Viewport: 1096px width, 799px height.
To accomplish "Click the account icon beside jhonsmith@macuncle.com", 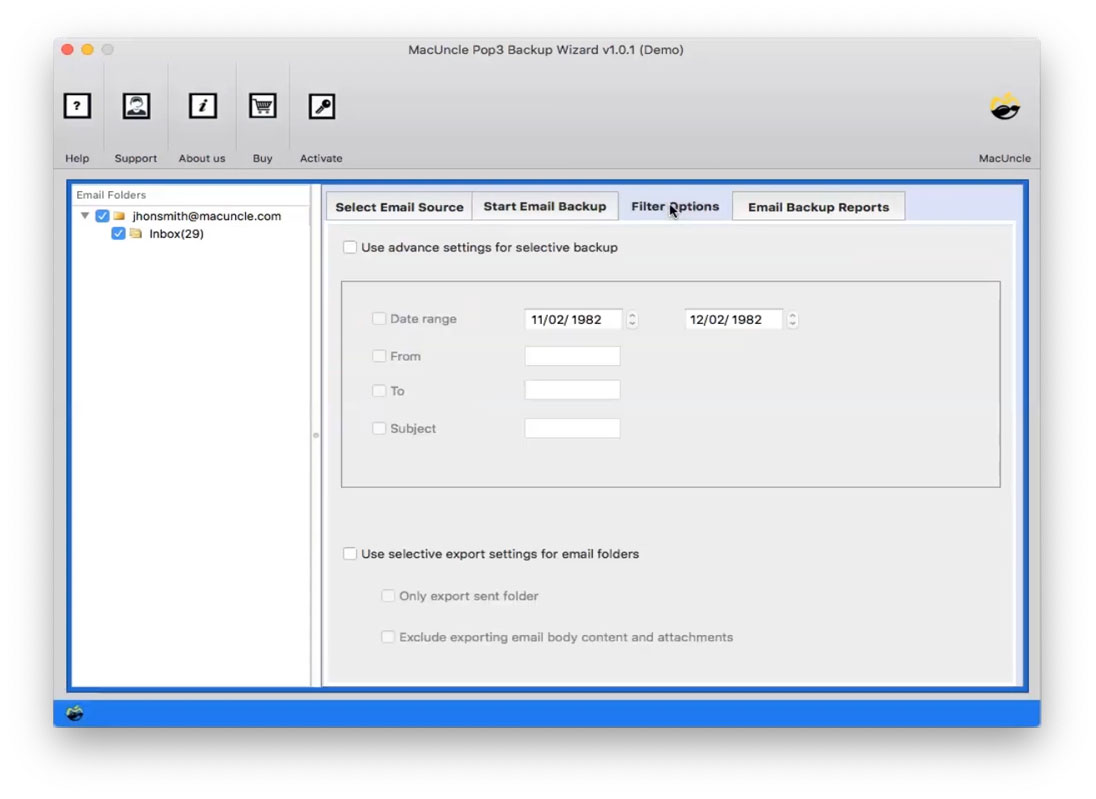I will click(x=119, y=215).
